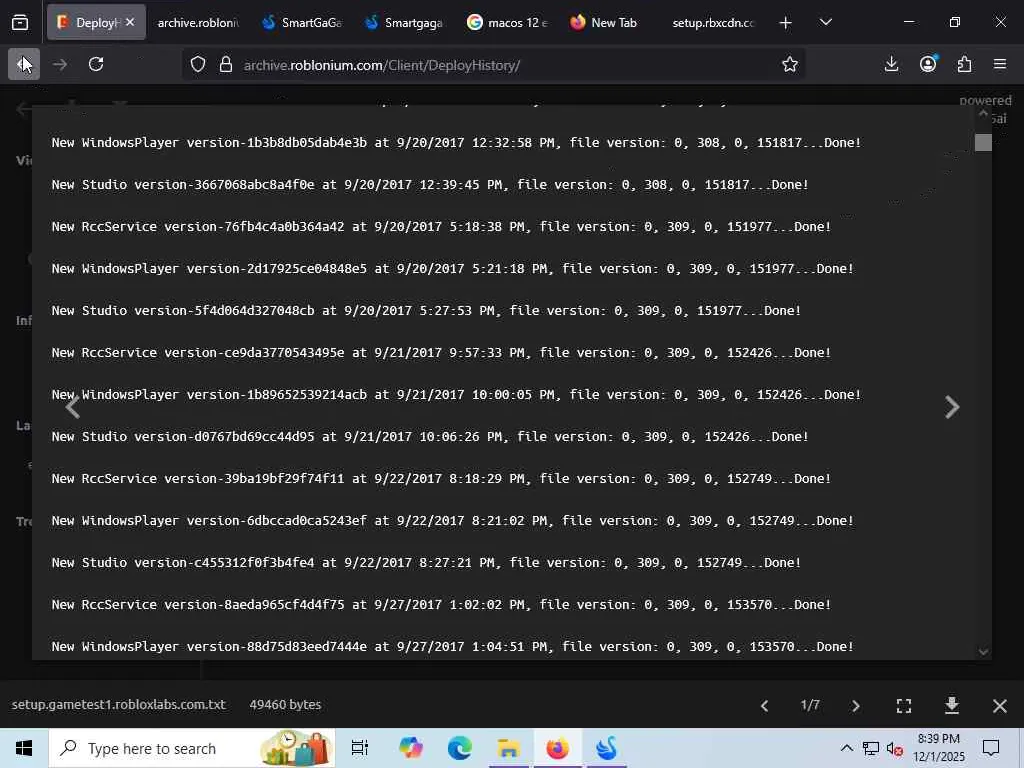Open the Firefox account icon
The width and height of the screenshot is (1024, 768).
pyautogui.click(x=928, y=64)
